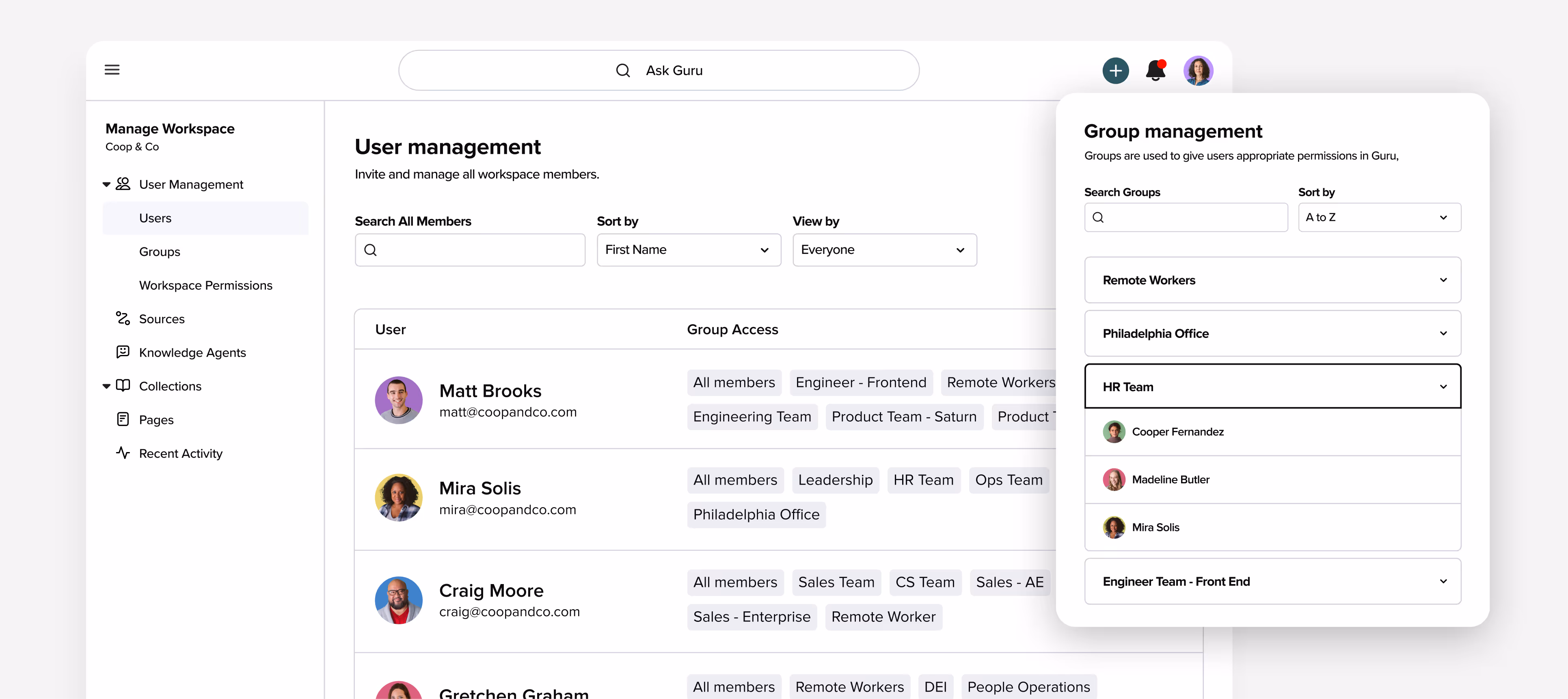Image resolution: width=1568 pixels, height=699 pixels.
Task: Click the Pages sidebar icon
Action: pos(123,420)
